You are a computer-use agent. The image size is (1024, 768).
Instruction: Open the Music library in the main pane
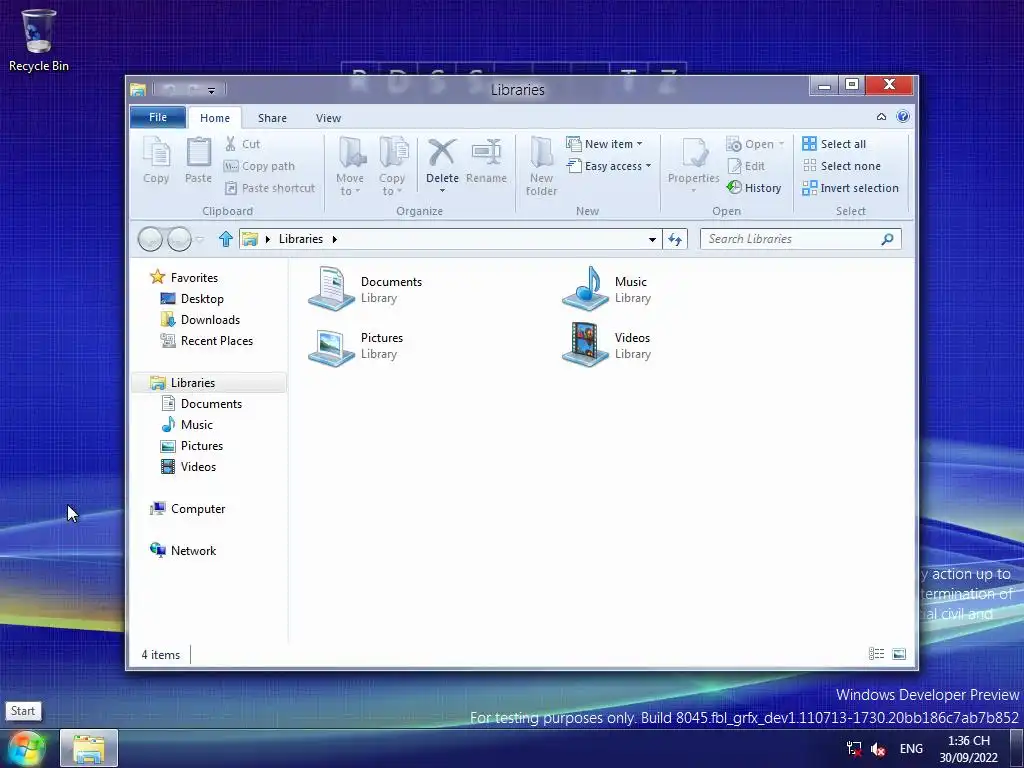coord(606,289)
